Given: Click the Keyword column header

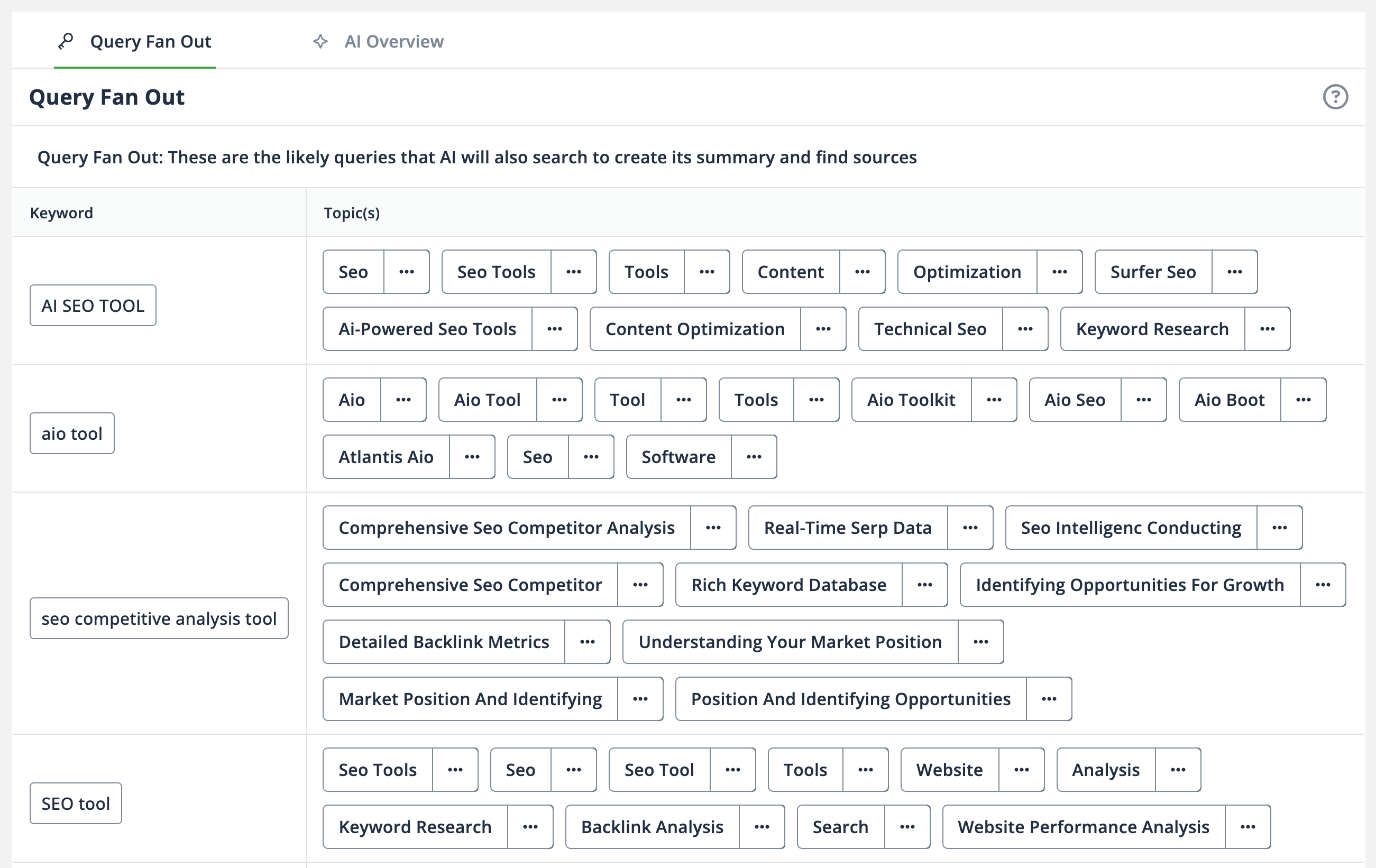Looking at the screenshot, I should point(62,213).
